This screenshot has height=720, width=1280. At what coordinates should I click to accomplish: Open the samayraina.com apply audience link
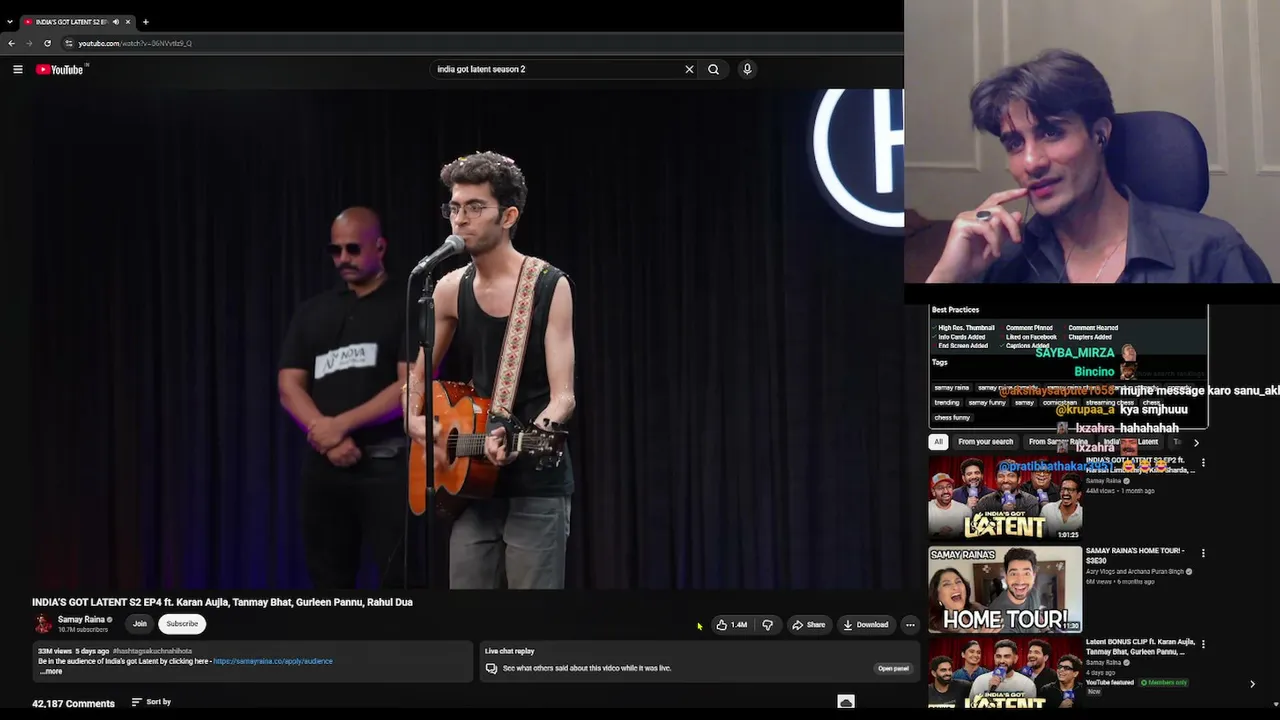click(x=273, y=661)
